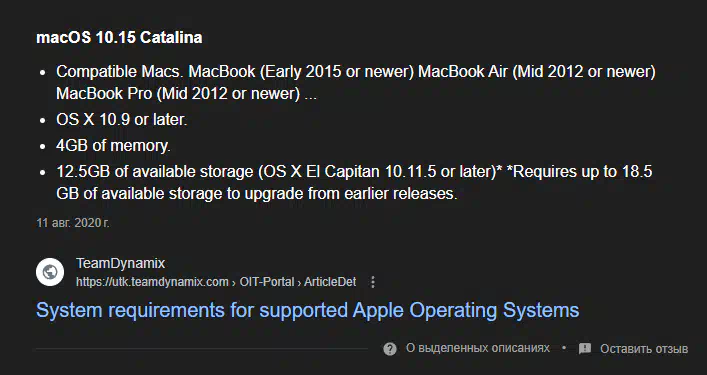Open System requirements for supported Apple Operating Systems
The width and height of the screenshot is (707, 375).
point(308,310)
